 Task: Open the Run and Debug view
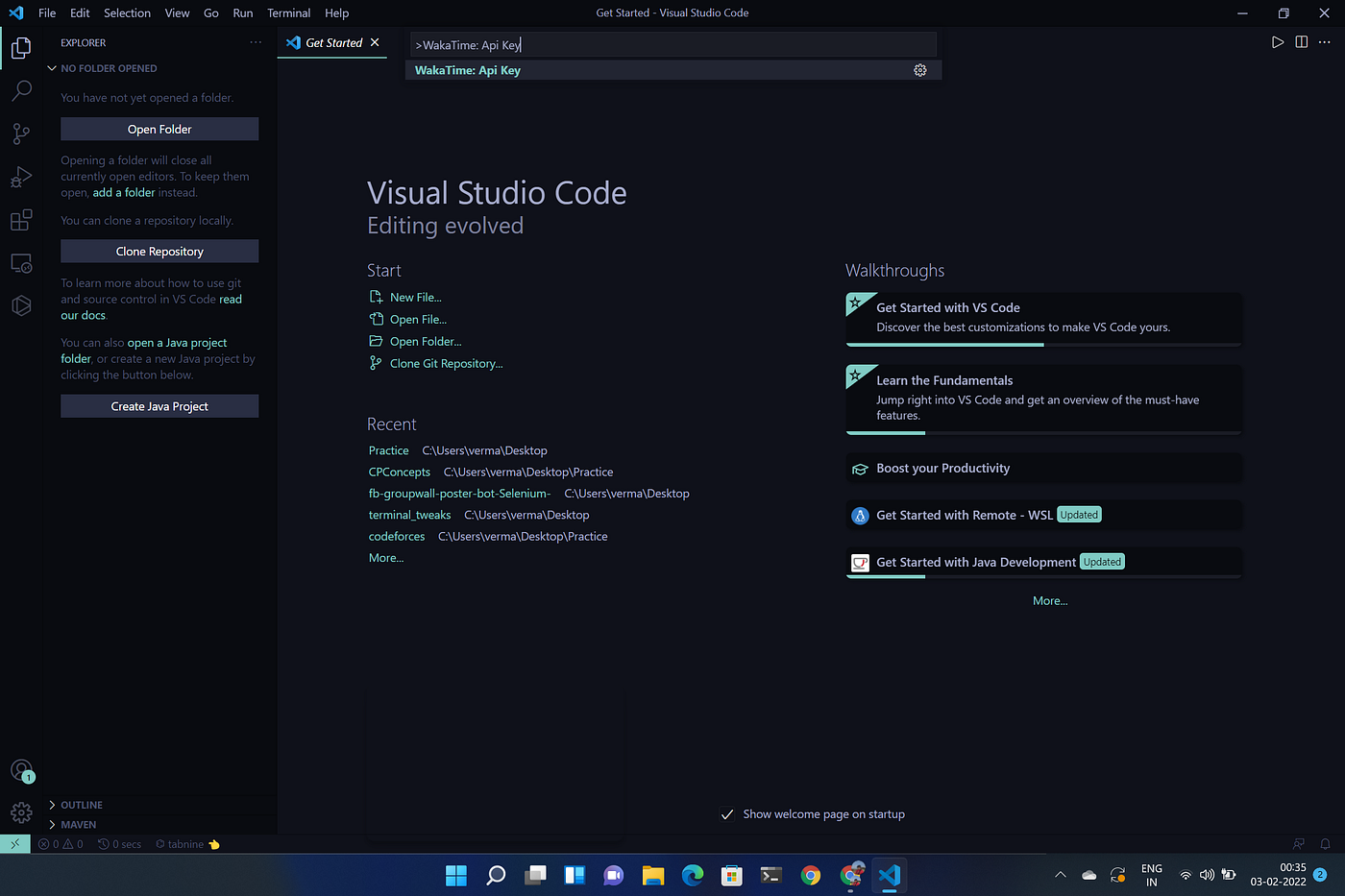click(x=21, y=177)
